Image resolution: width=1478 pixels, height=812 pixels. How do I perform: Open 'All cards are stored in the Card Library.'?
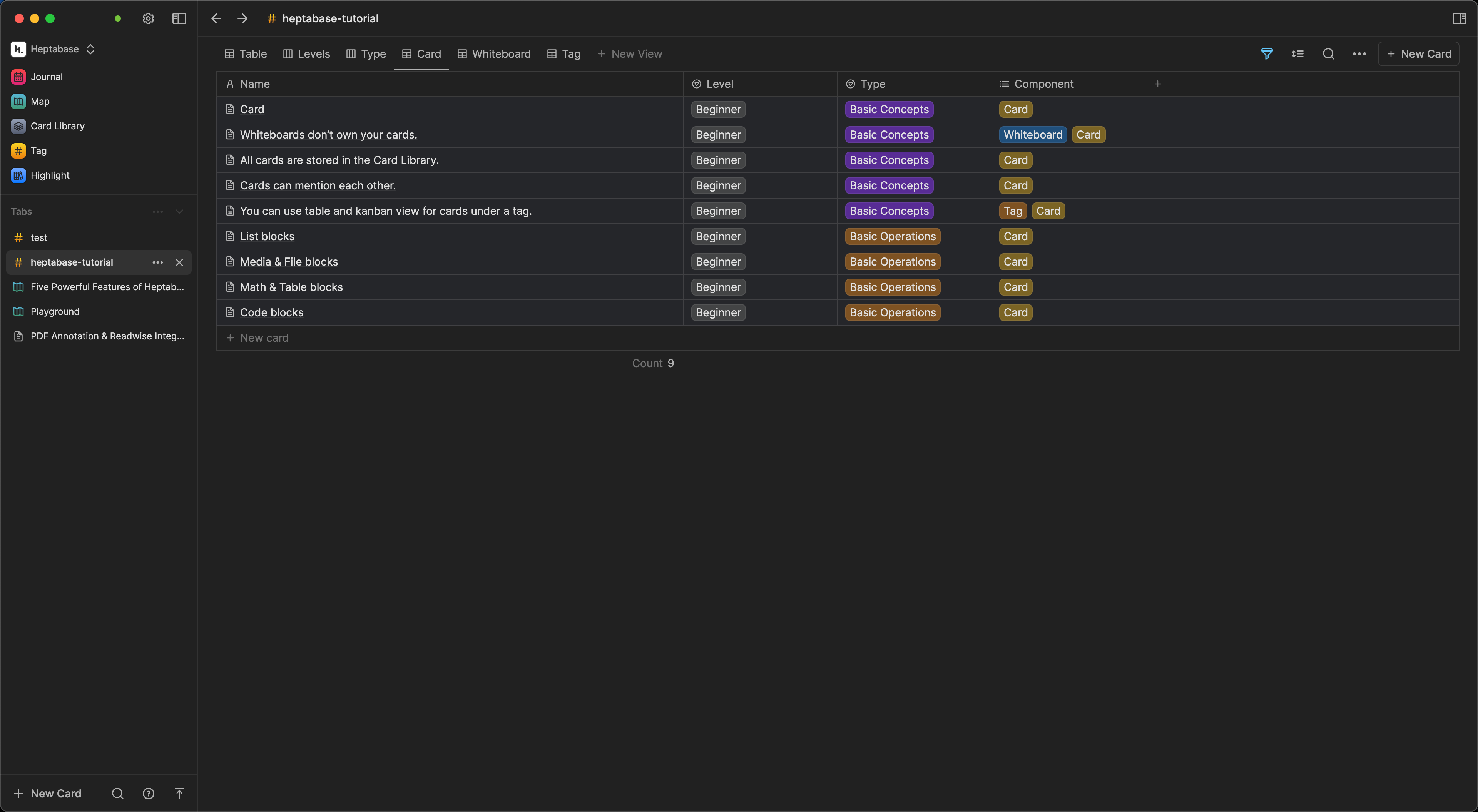pos(339,160)
